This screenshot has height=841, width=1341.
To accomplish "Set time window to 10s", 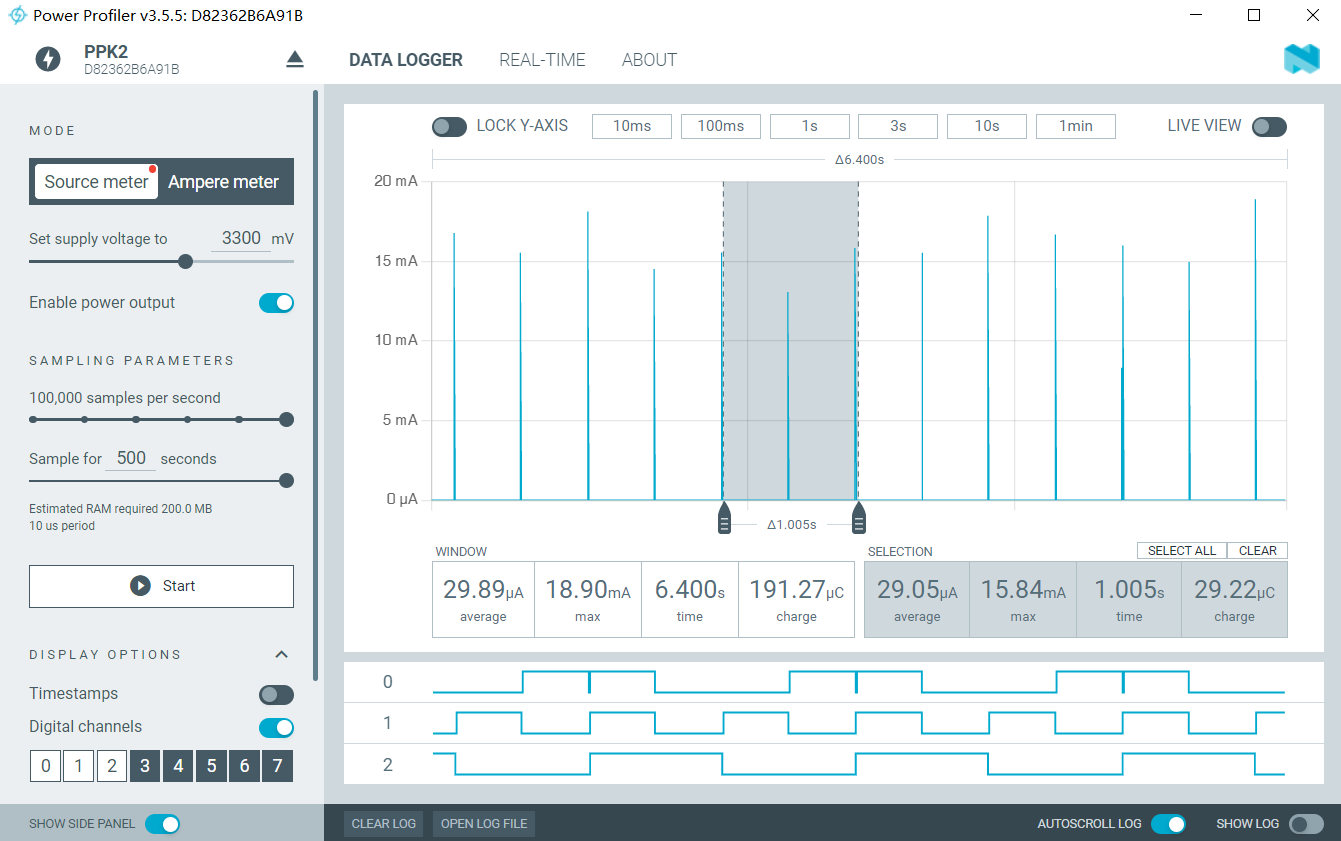I will coord(987,126).
